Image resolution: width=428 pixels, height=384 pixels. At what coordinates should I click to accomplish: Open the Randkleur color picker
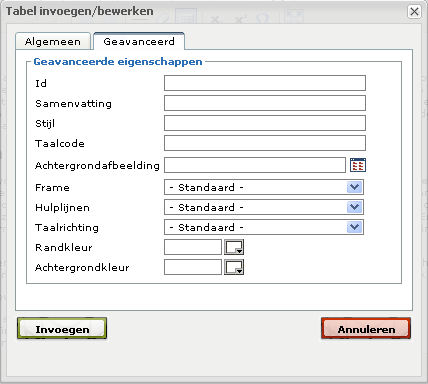[234, 247]
